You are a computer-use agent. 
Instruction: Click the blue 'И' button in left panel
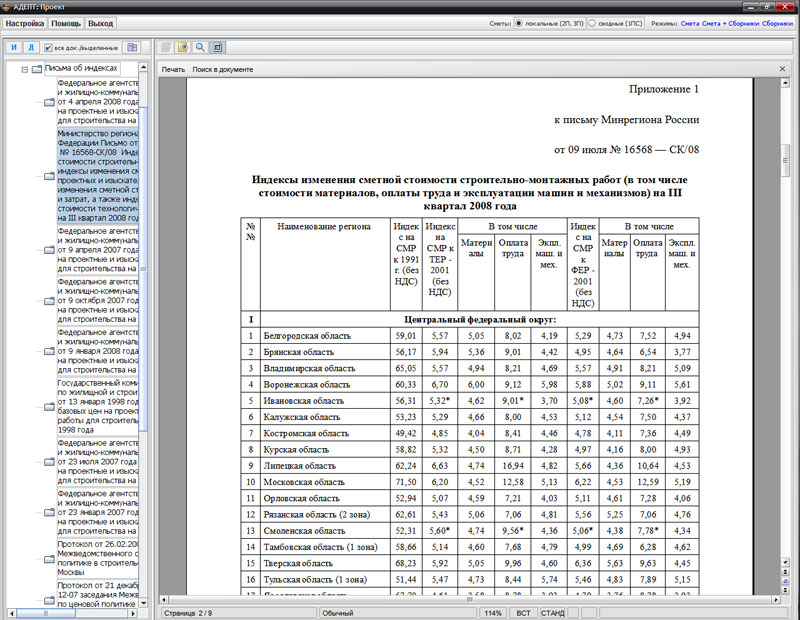coord(14,47)
